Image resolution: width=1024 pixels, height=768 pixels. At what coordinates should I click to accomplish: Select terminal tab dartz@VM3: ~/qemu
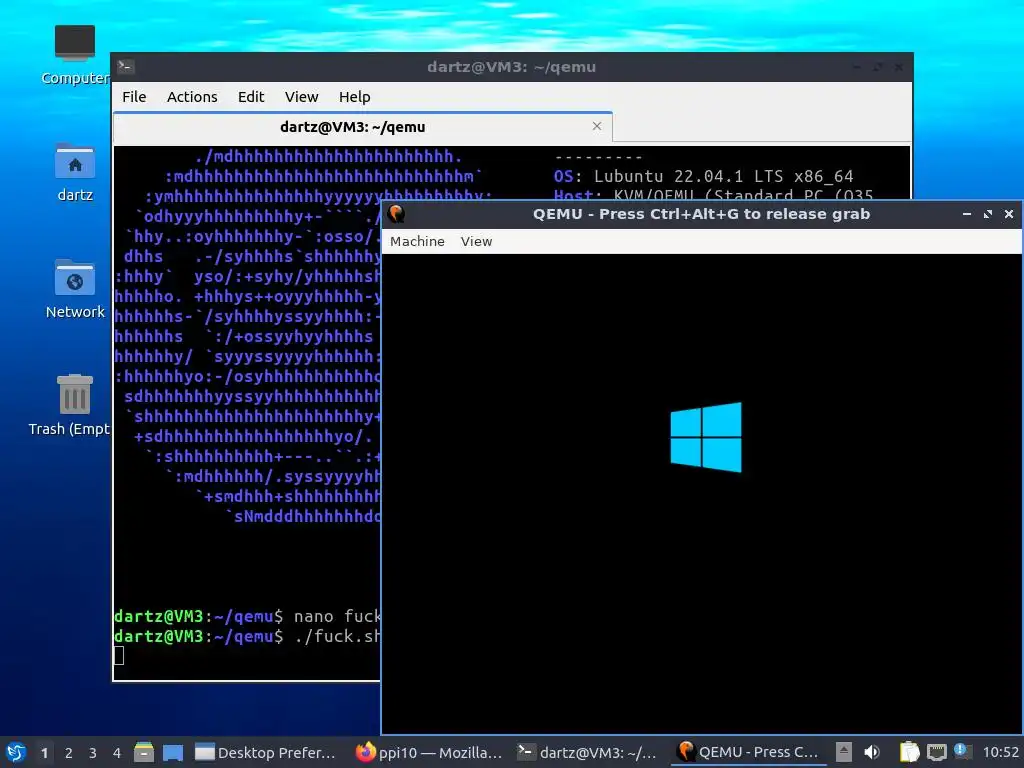coord(362,127)
